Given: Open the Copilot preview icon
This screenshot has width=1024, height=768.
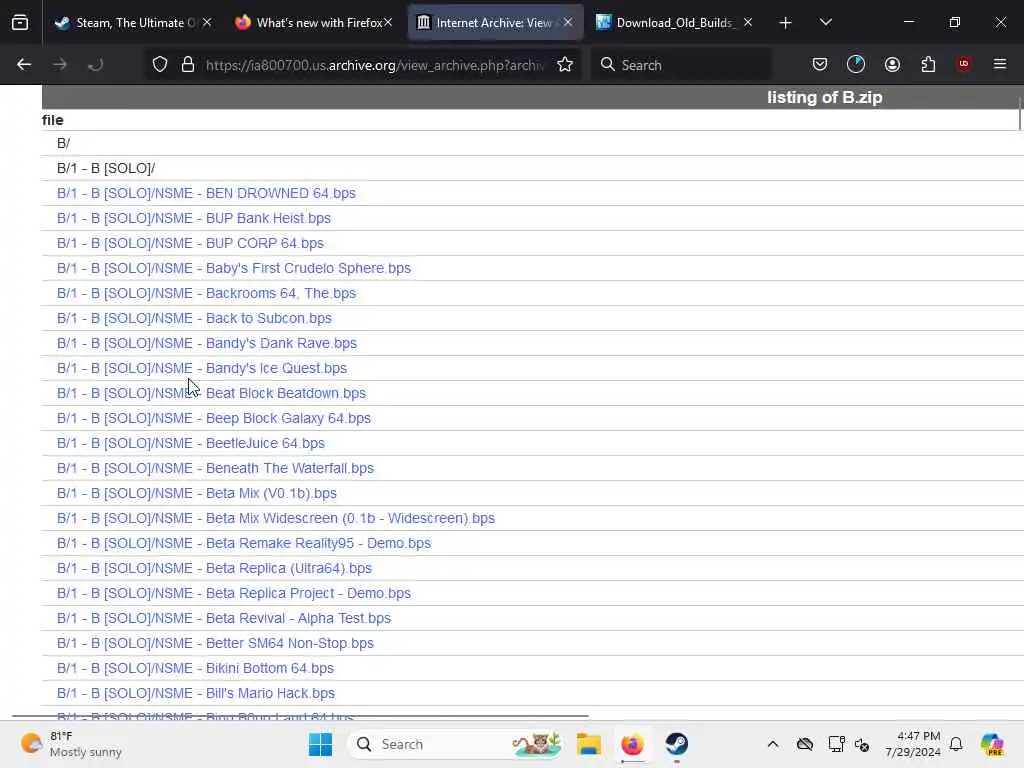Looking at the screenshot, I should pos(992,744).
